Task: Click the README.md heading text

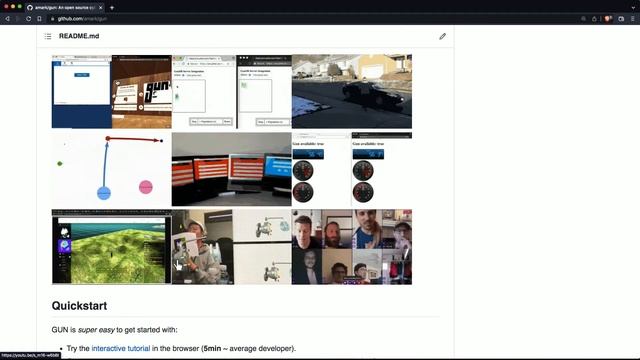Action: [x=79, y=36]
